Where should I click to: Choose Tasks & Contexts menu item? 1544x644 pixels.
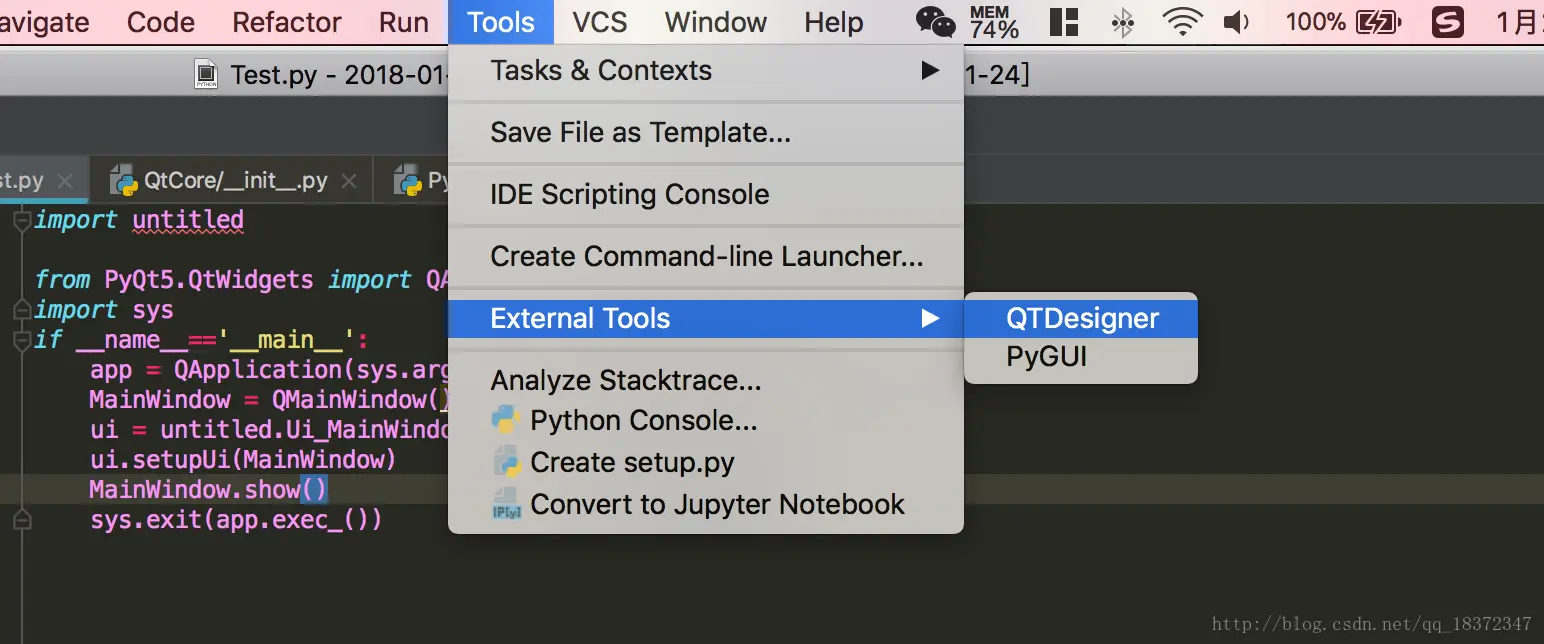706,70
